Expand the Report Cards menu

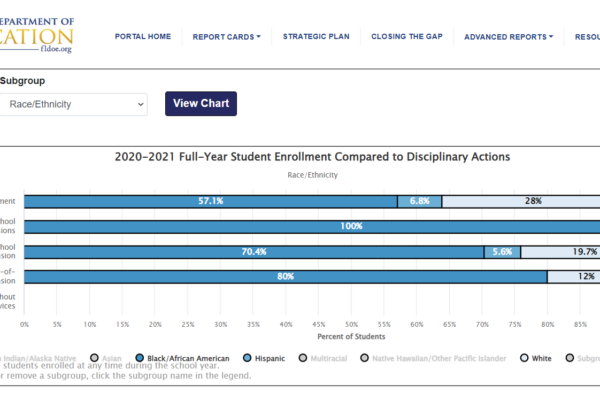[x=226, y=37]
